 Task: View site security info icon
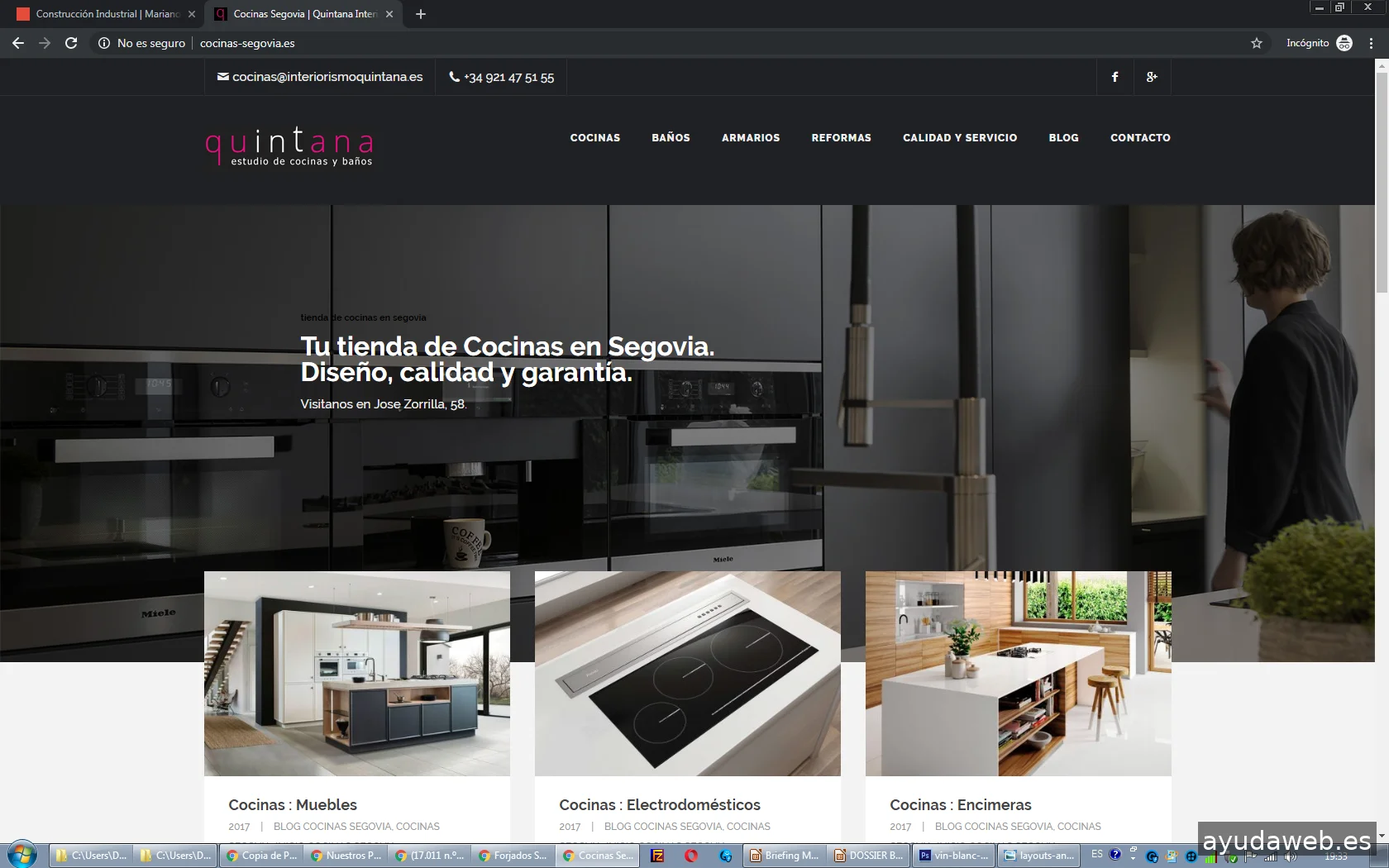[x=104, y=43]
